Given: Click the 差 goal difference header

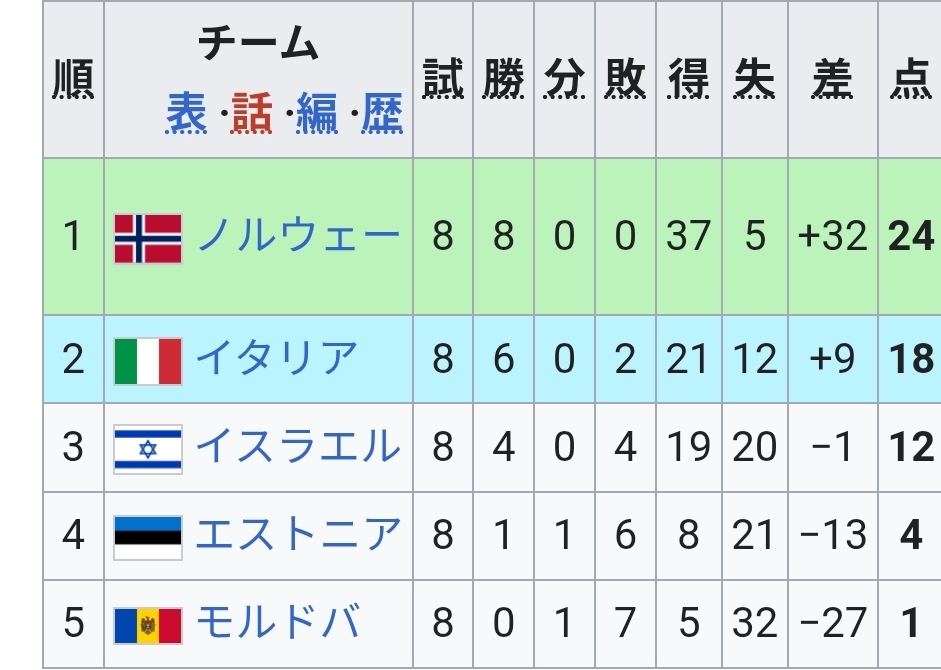Looking at the screenshot, I should pyautogui.click(x=832, y=79).
